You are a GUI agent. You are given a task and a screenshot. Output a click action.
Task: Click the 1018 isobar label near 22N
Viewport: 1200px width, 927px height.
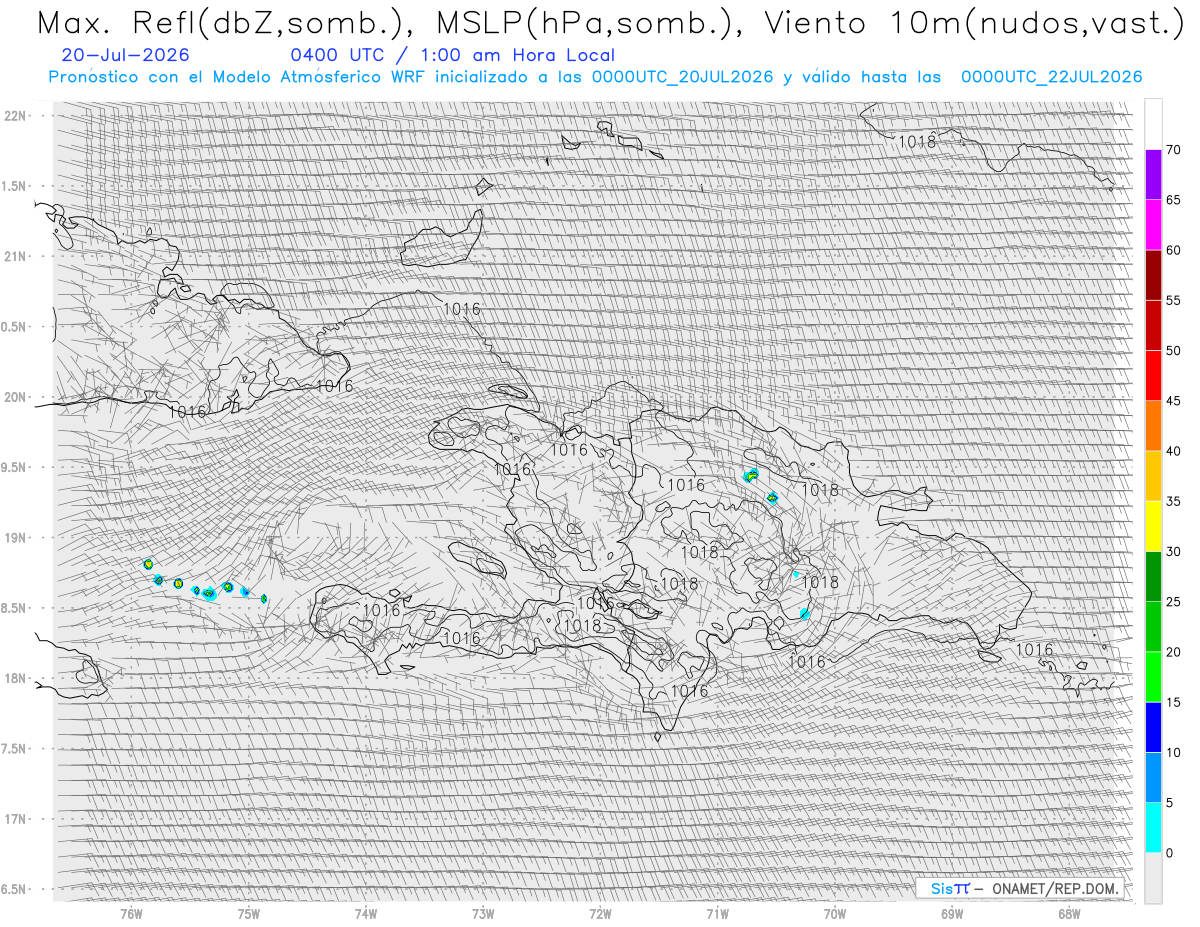917,142
